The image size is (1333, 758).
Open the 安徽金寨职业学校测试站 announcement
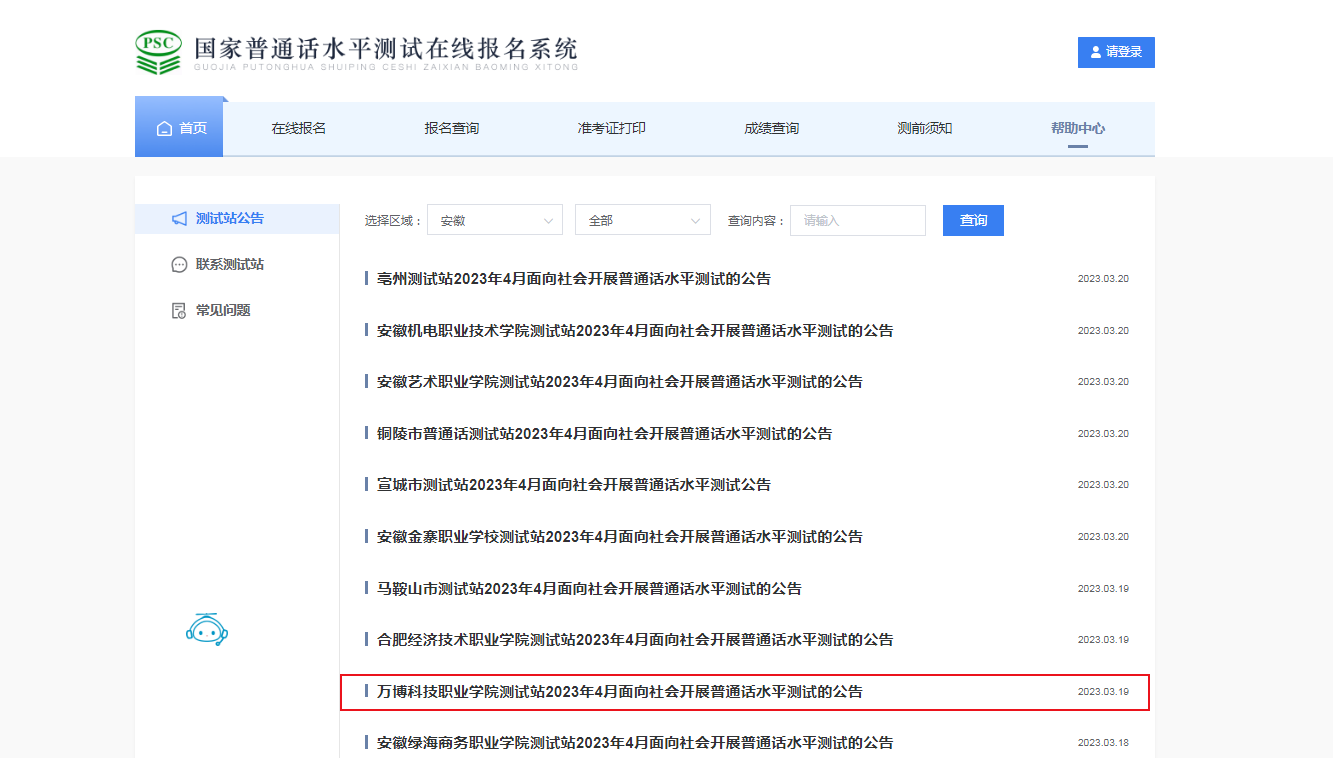620,537
